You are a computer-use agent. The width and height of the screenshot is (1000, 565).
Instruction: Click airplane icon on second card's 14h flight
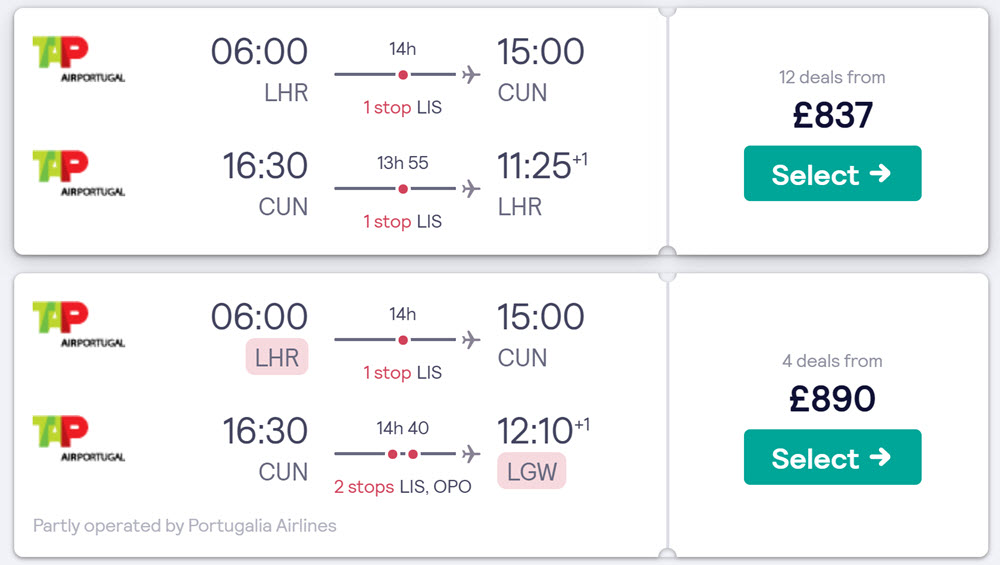tap(471, 340)
